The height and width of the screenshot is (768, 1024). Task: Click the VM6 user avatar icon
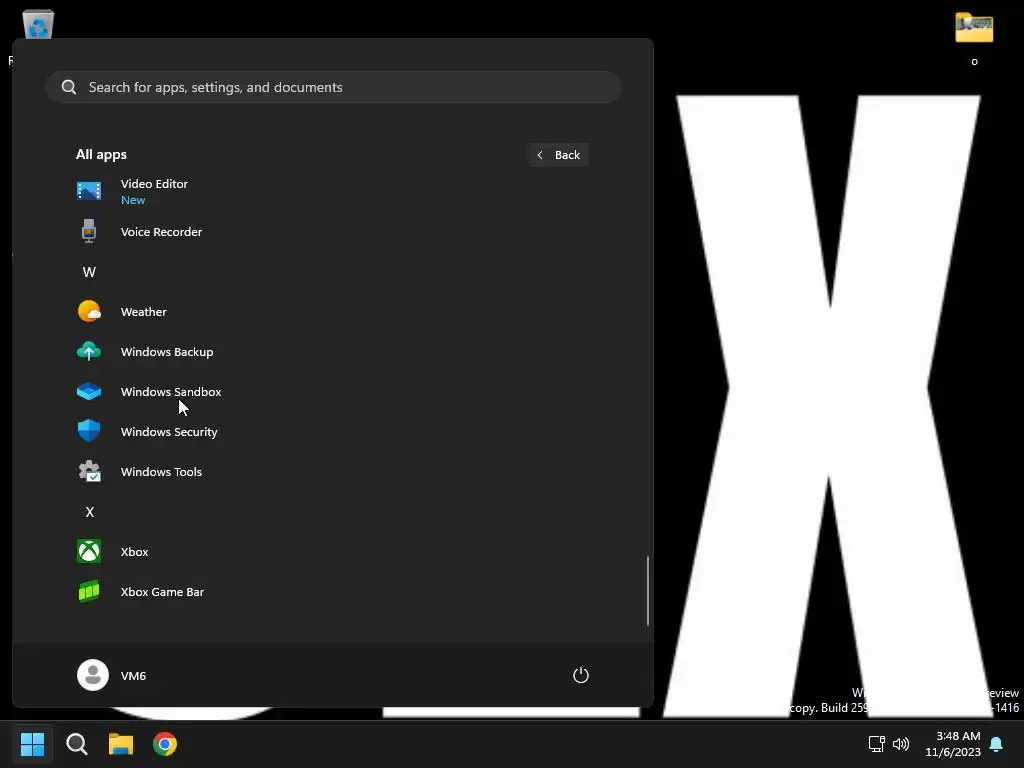93,675
